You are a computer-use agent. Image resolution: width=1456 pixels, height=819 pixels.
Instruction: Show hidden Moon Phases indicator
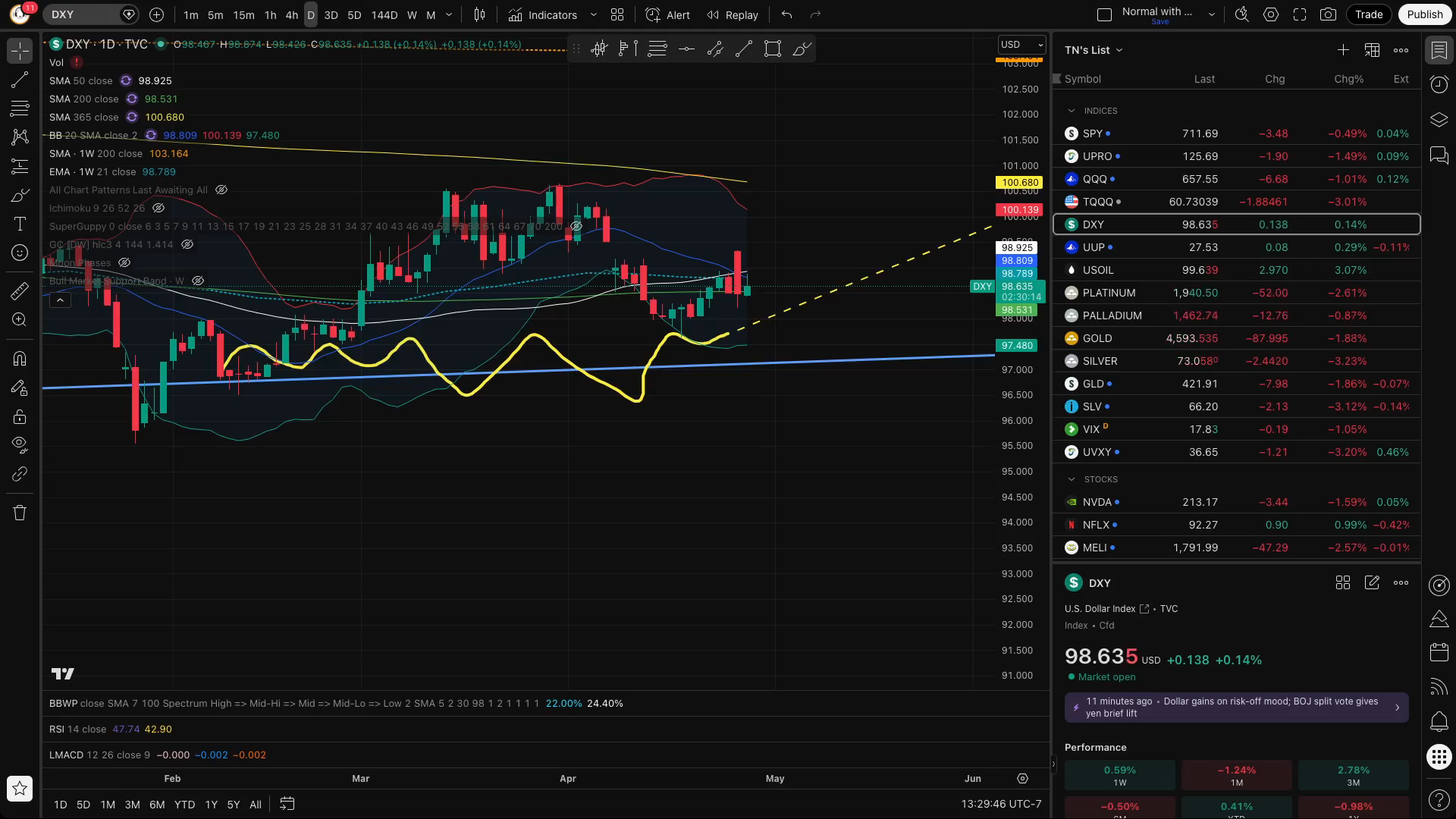click(x=124, y=262)
